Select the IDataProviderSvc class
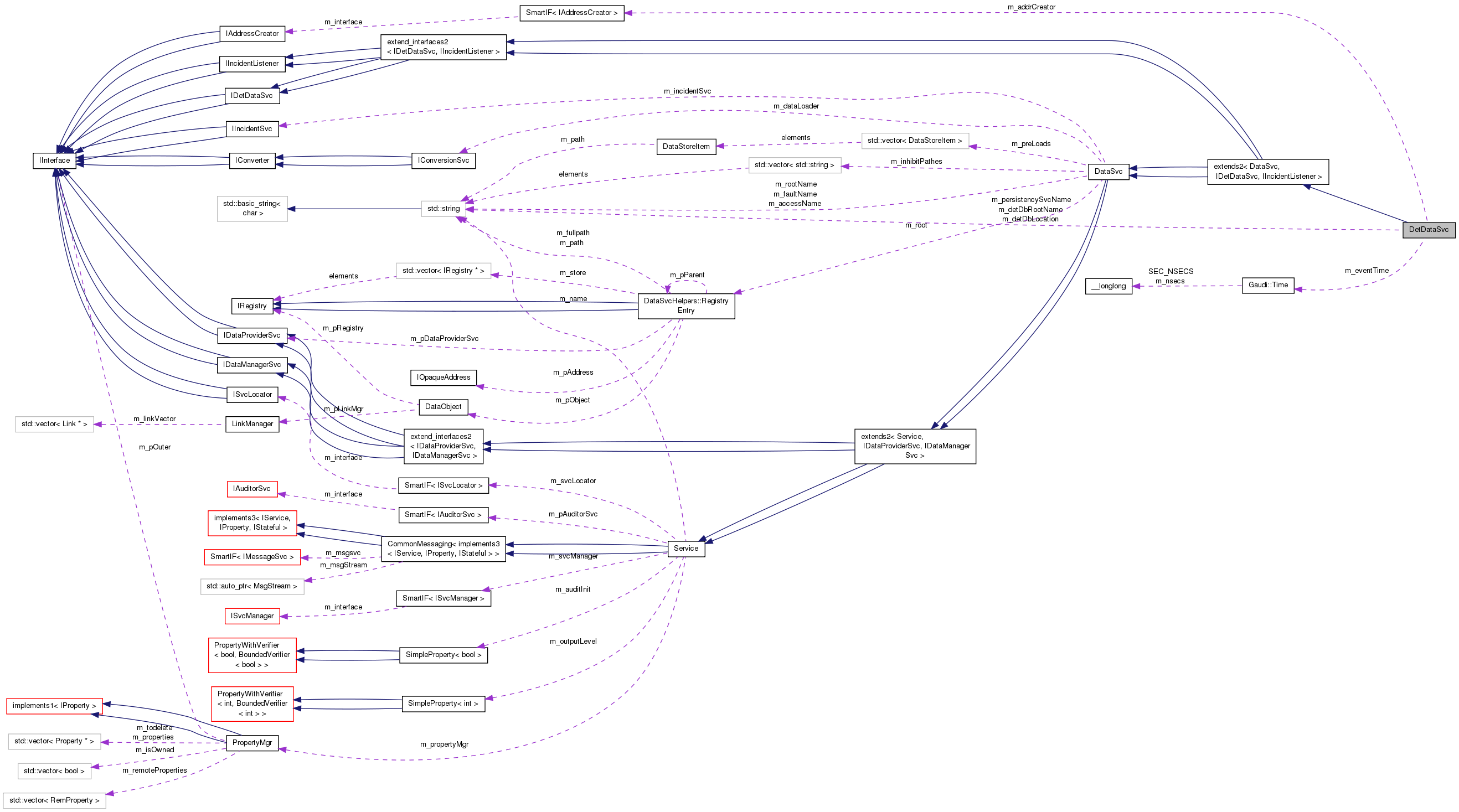The image size is (1459, 812). click(x=252, y=335)
